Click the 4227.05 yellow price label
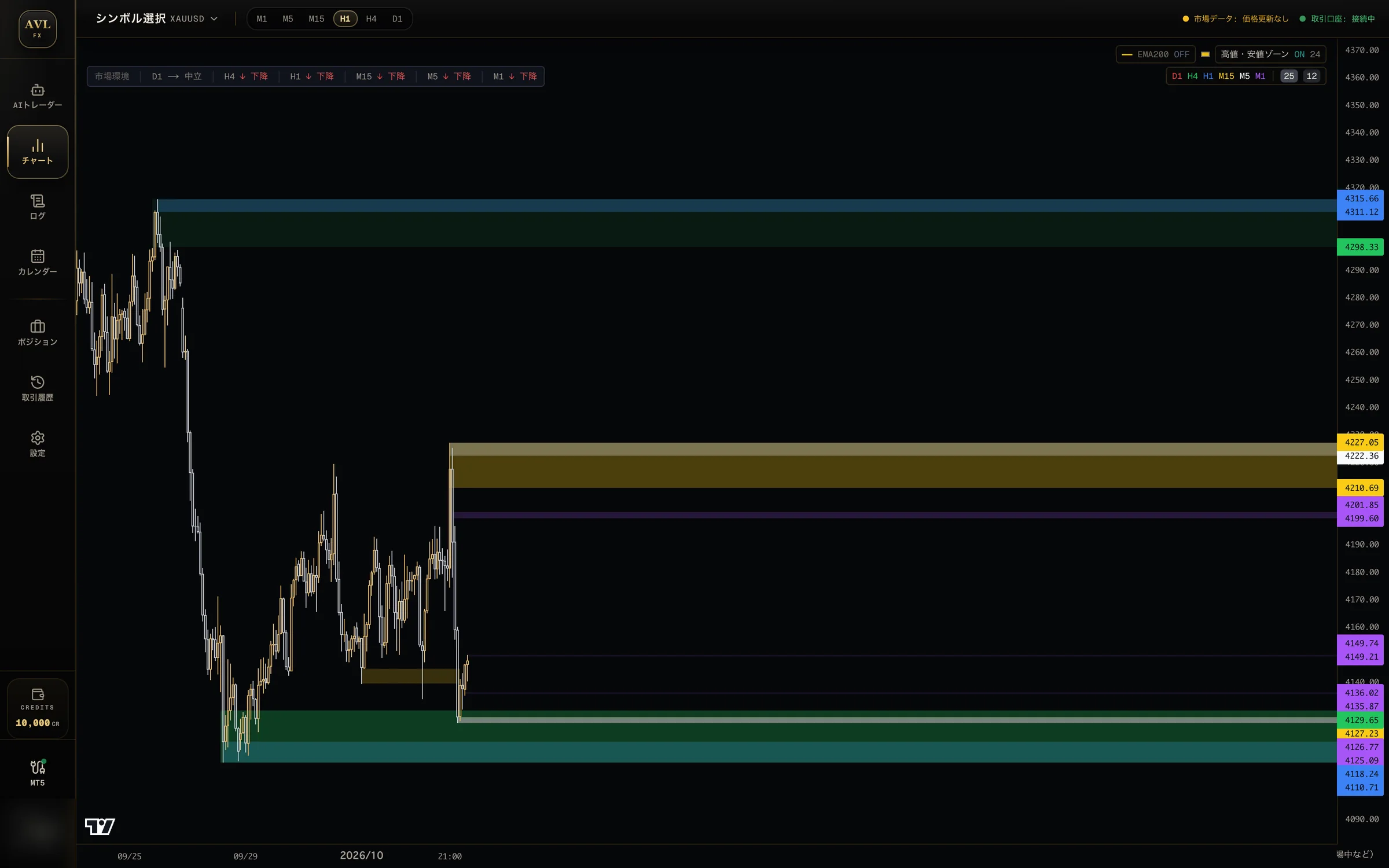This screenshot has width=1389, height=868. tap(1360, 442)
